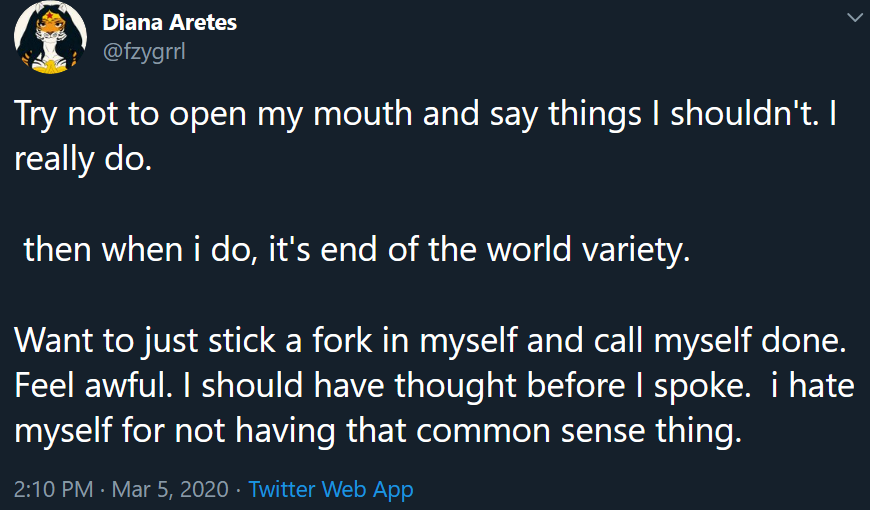Open the Twitter Web App source link
Image resolution: width=870 pixels, height=510 pixels.
pos(331,489)
